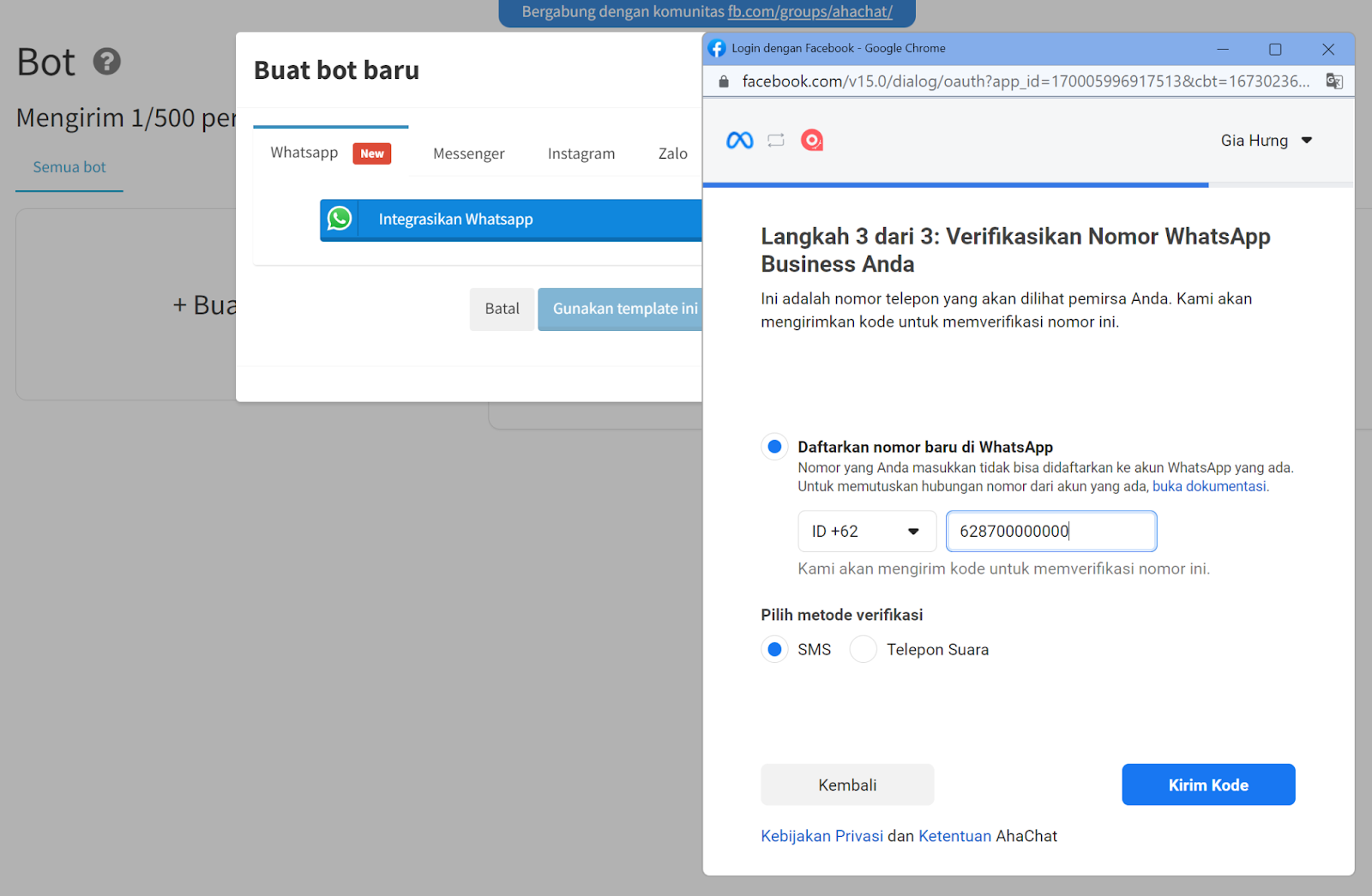Click the phone number input field
Screen dimensions: 1372x896
(x=1051, y=532)
